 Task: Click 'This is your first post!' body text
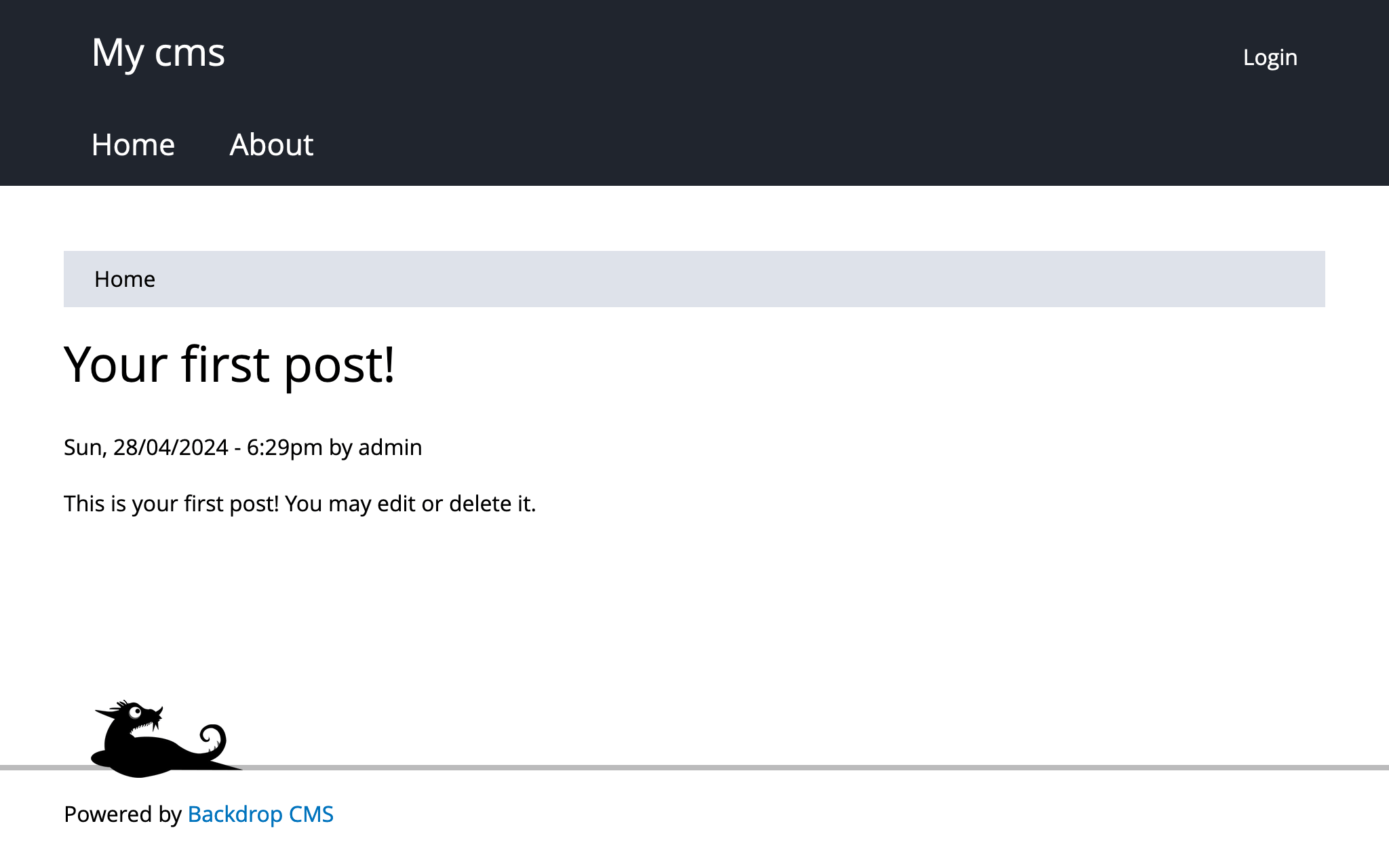click(171, 504)
